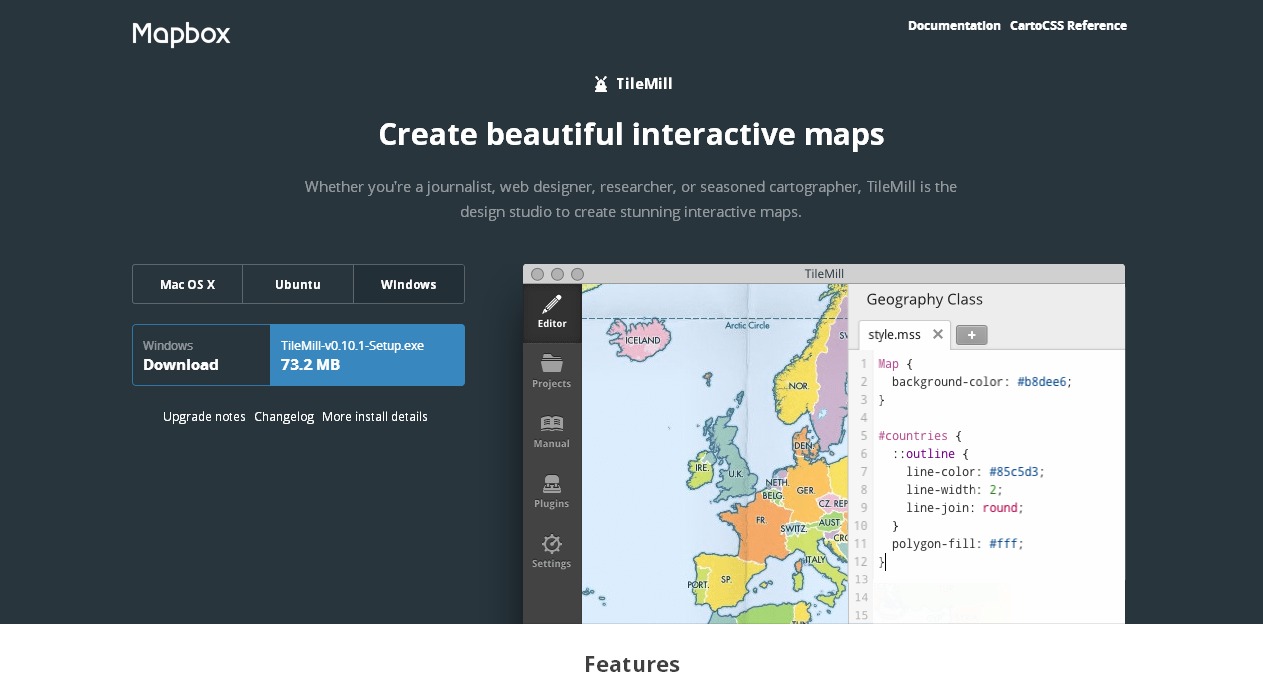Open the Changelog

coord(284,417)
